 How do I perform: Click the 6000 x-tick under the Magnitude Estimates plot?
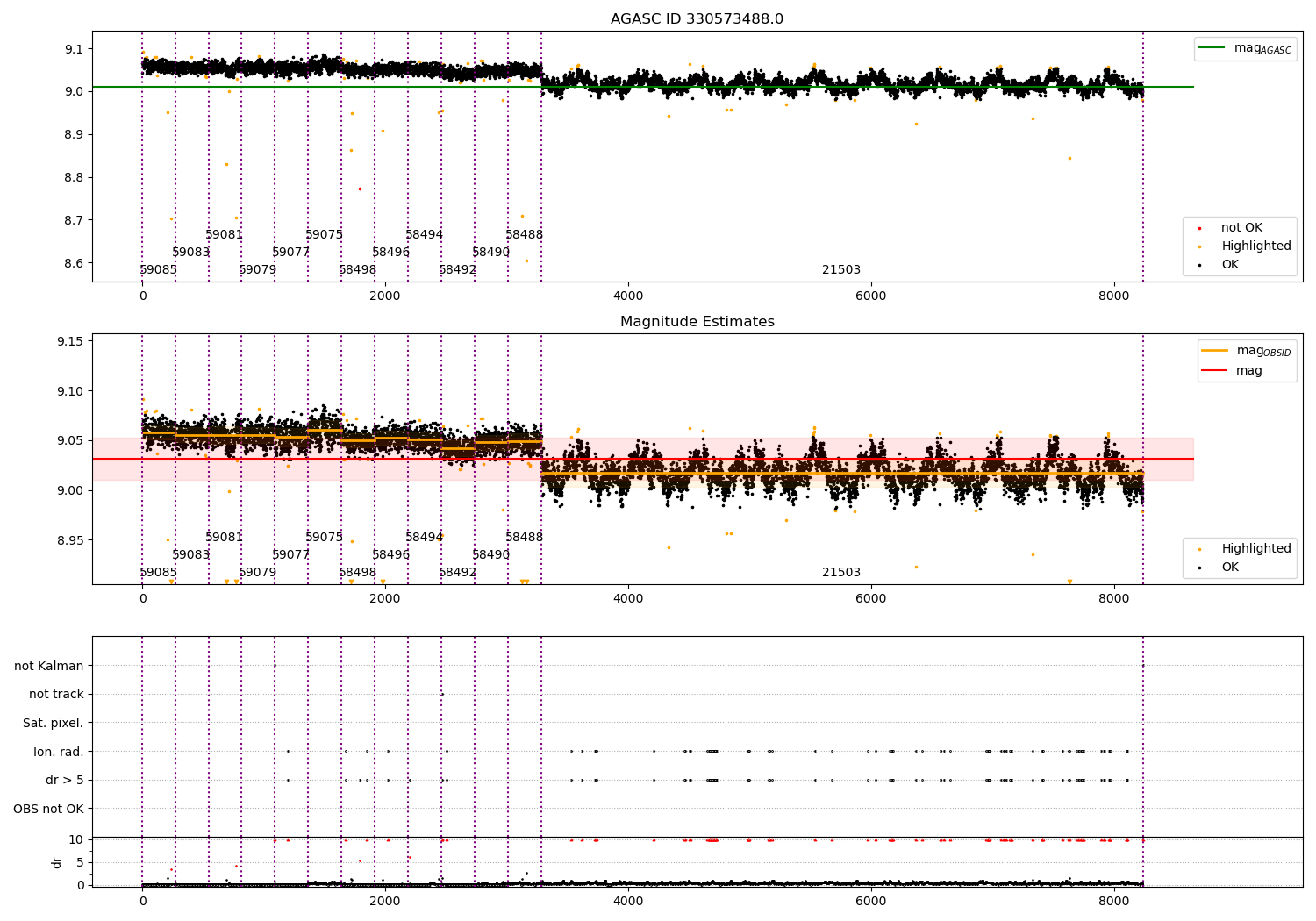click(871, 598)
